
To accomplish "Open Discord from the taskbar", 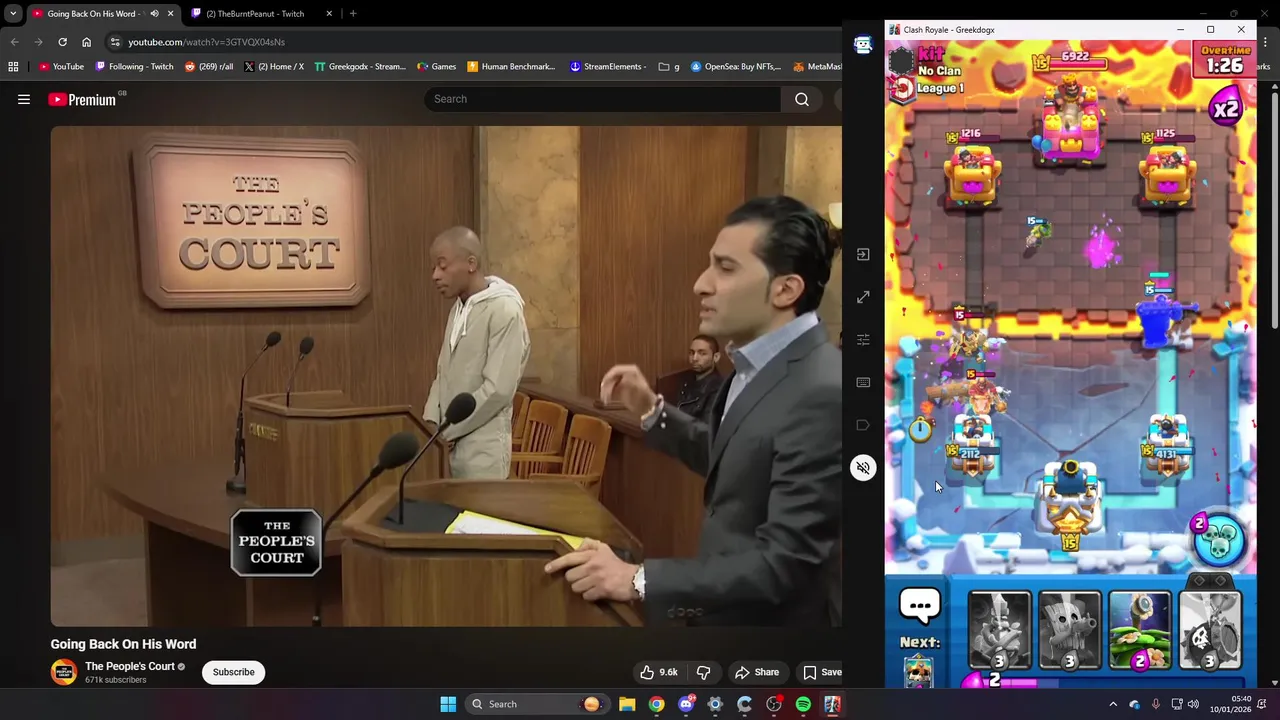I will point(686,704).
